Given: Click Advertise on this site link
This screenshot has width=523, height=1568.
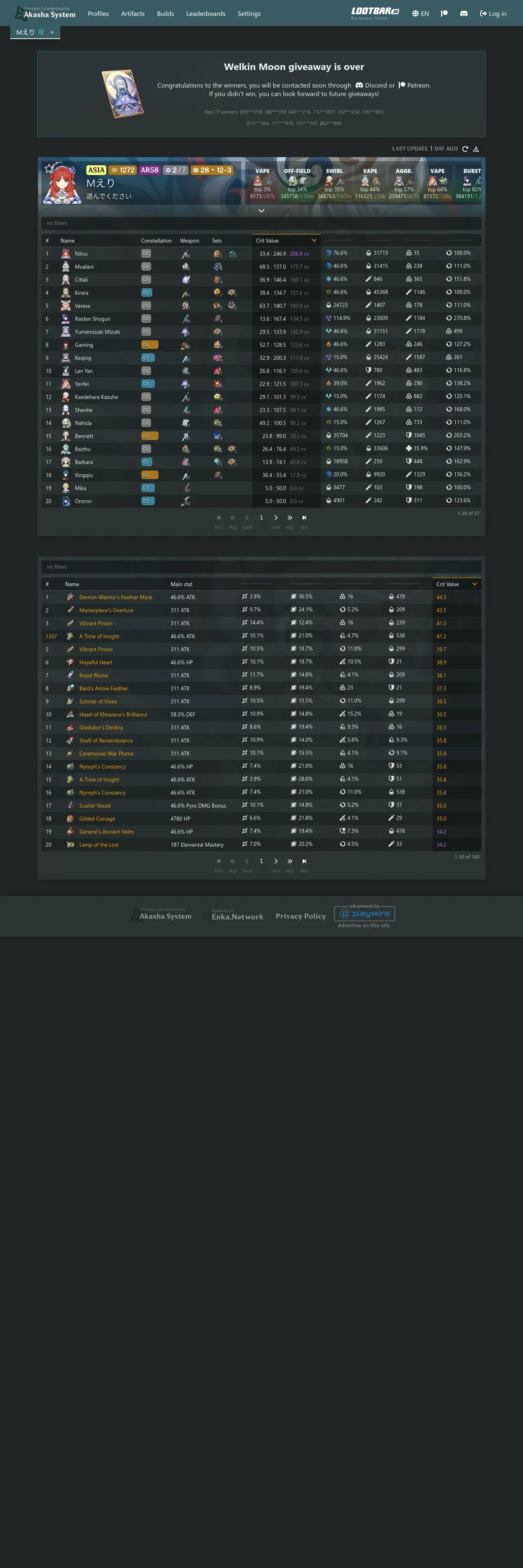Looking at the screenshot, I should coord(365,925).
